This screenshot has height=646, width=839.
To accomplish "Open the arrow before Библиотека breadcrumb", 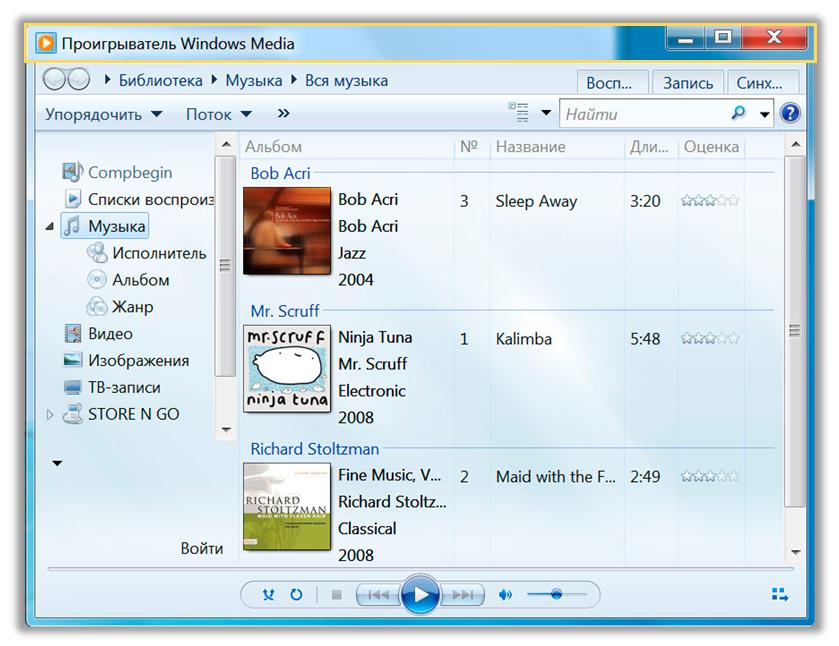I will pyautogui.click(x=108, y=80).
